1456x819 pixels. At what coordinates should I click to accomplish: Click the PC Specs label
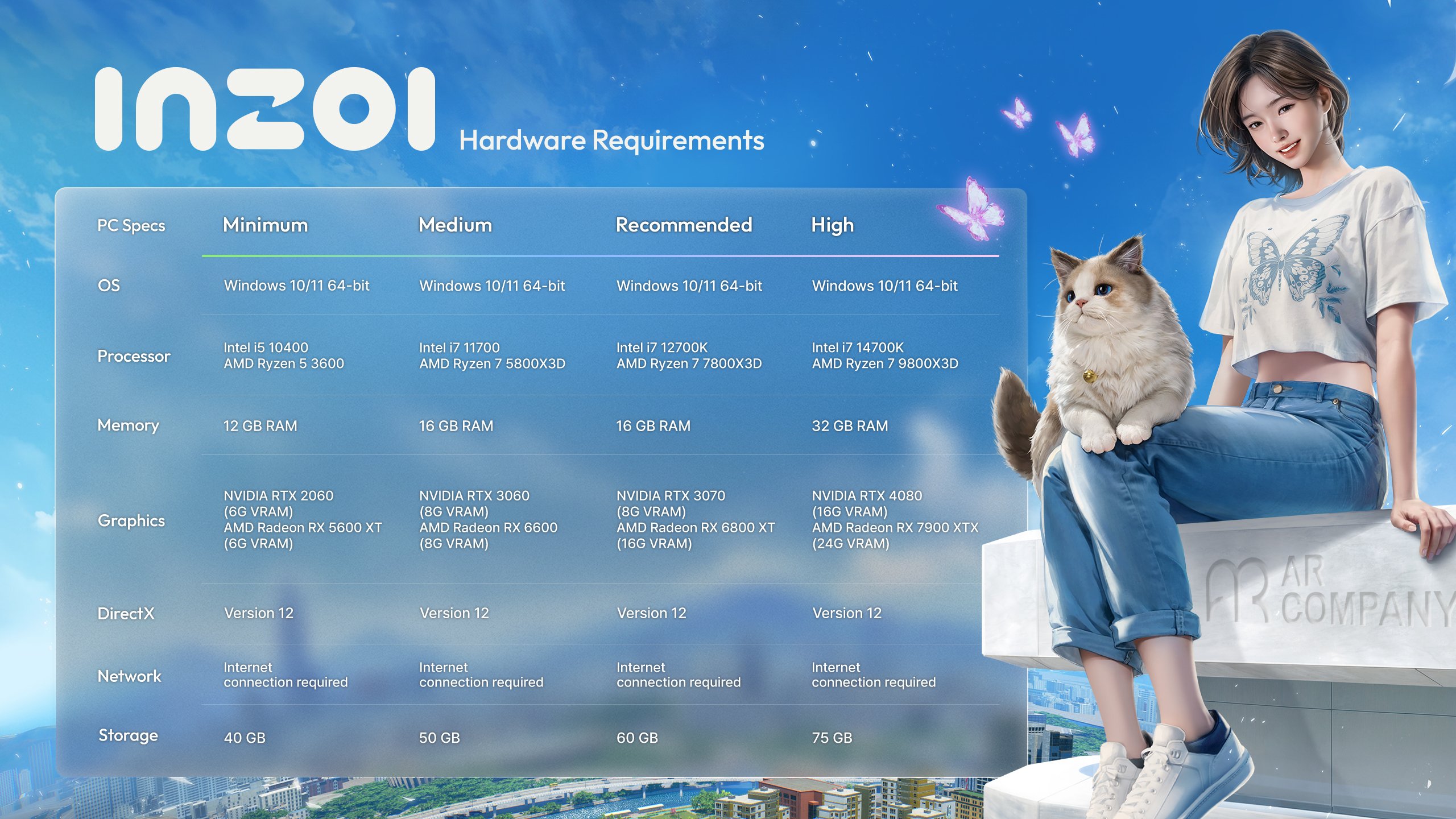(x=131, y=226)
